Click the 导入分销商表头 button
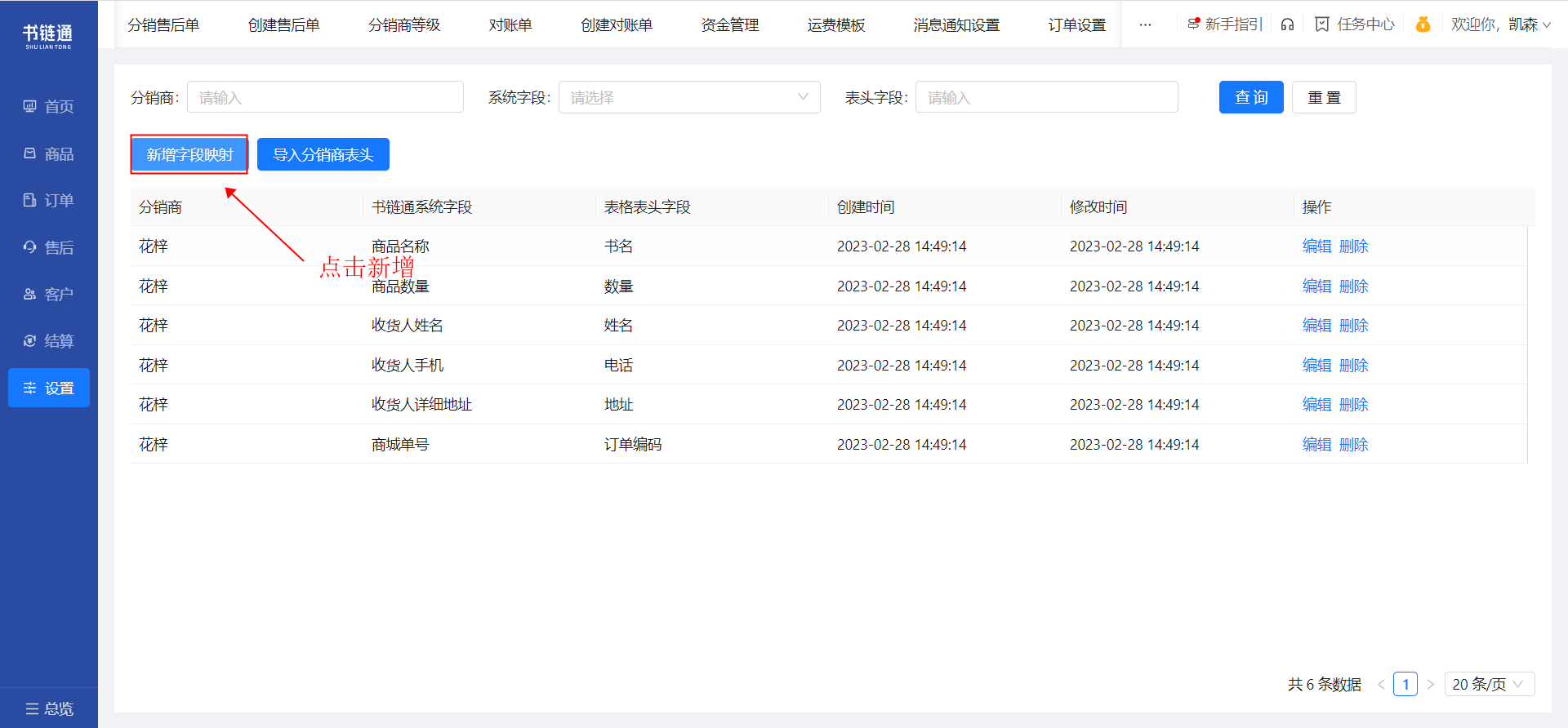The image size is (1568, 728). (x=323, y=154)
